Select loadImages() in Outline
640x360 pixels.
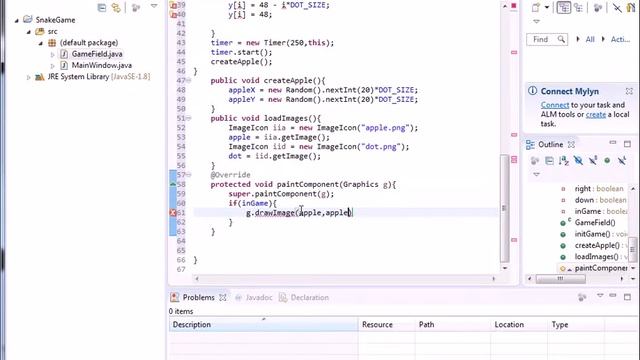click(x=596, y=257)
